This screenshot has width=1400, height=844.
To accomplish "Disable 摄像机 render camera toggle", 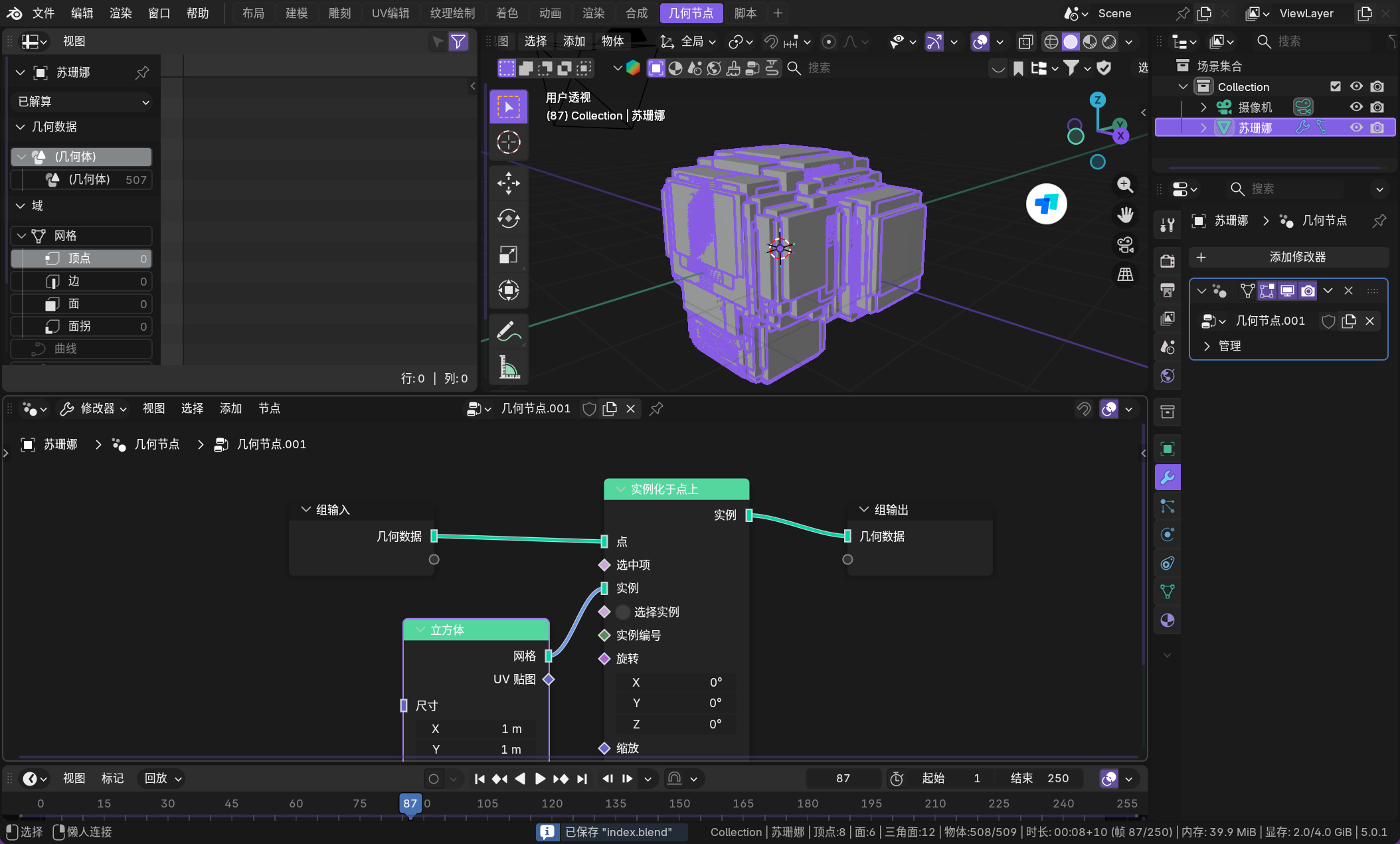I will click(1377, 107).
